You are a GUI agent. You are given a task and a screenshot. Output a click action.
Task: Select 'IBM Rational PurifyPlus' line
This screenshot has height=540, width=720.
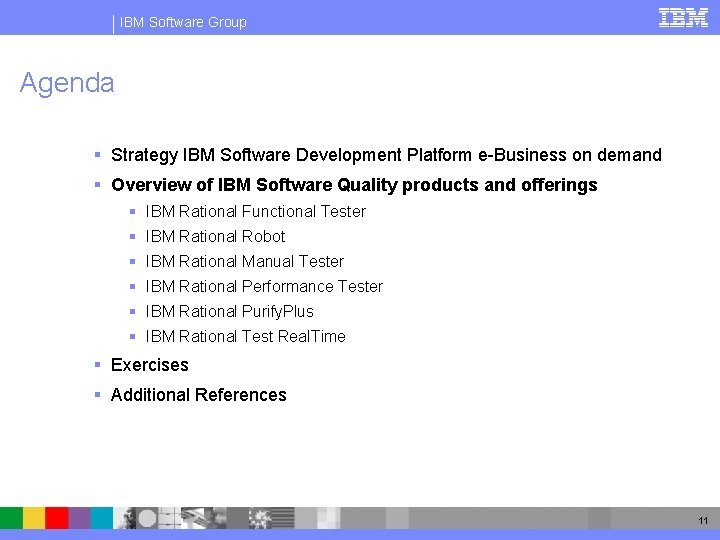click(x=229, y=311)
